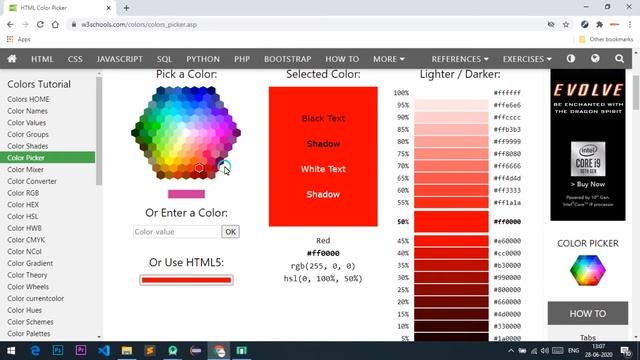
Task: Click the sidebar vertical scrollbar
Action: [99, 131]
